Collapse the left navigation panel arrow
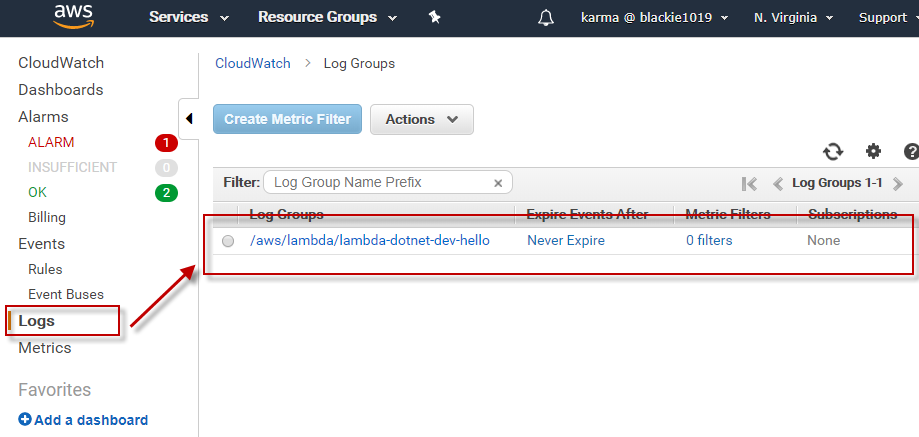Screen dimensions: 919x437 189,119
